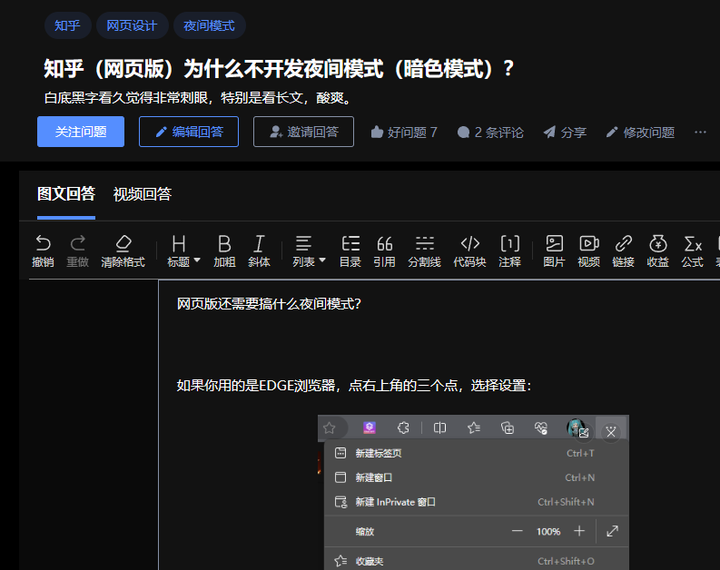Click the split screen icon in screenshot
This screenshot has height=570, width=720.
pos(440,428)
